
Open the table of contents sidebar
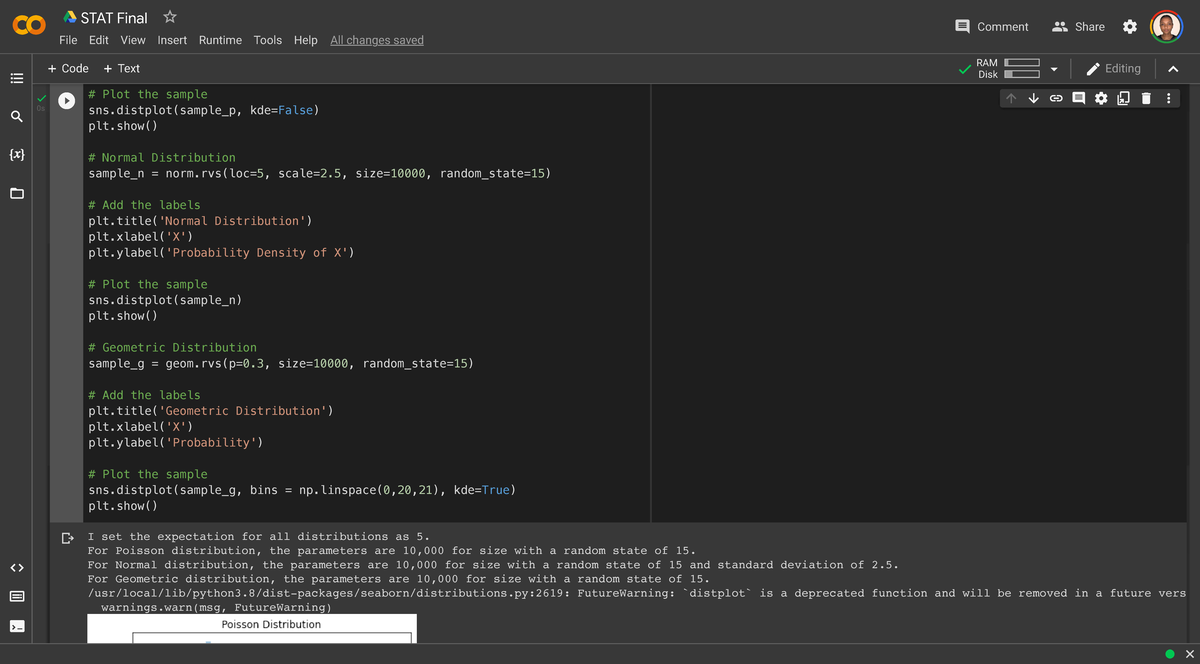16,78
